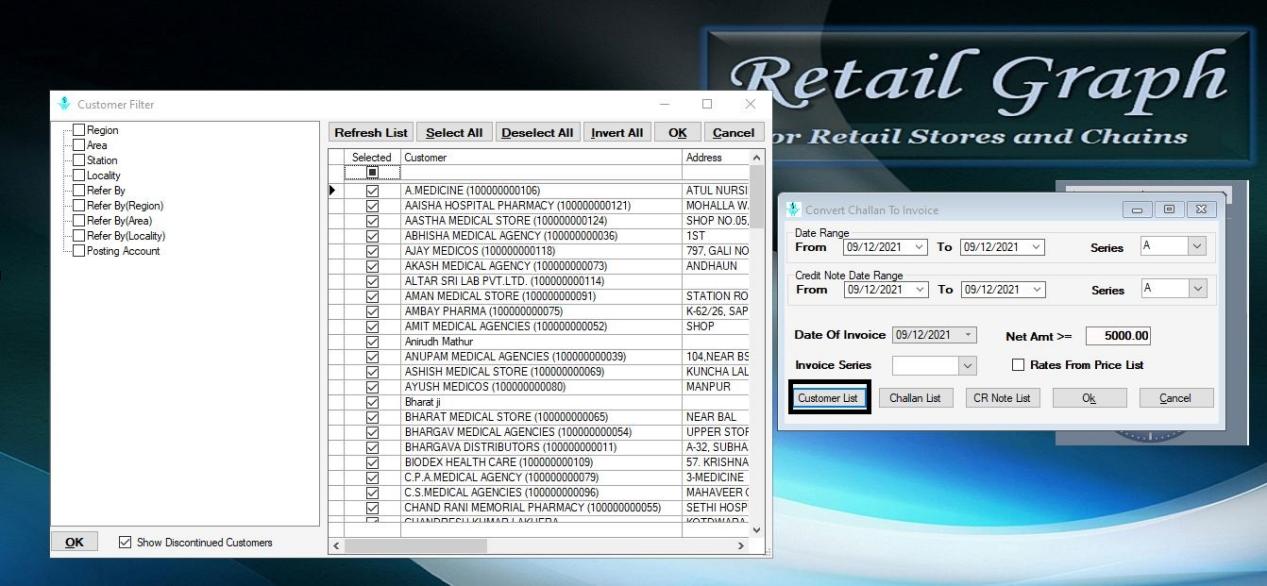Image resolution: width=1267 pixels, height=586 pixels.
Task: Click Cancel button in Customer Filter
Action: (734, 132)
